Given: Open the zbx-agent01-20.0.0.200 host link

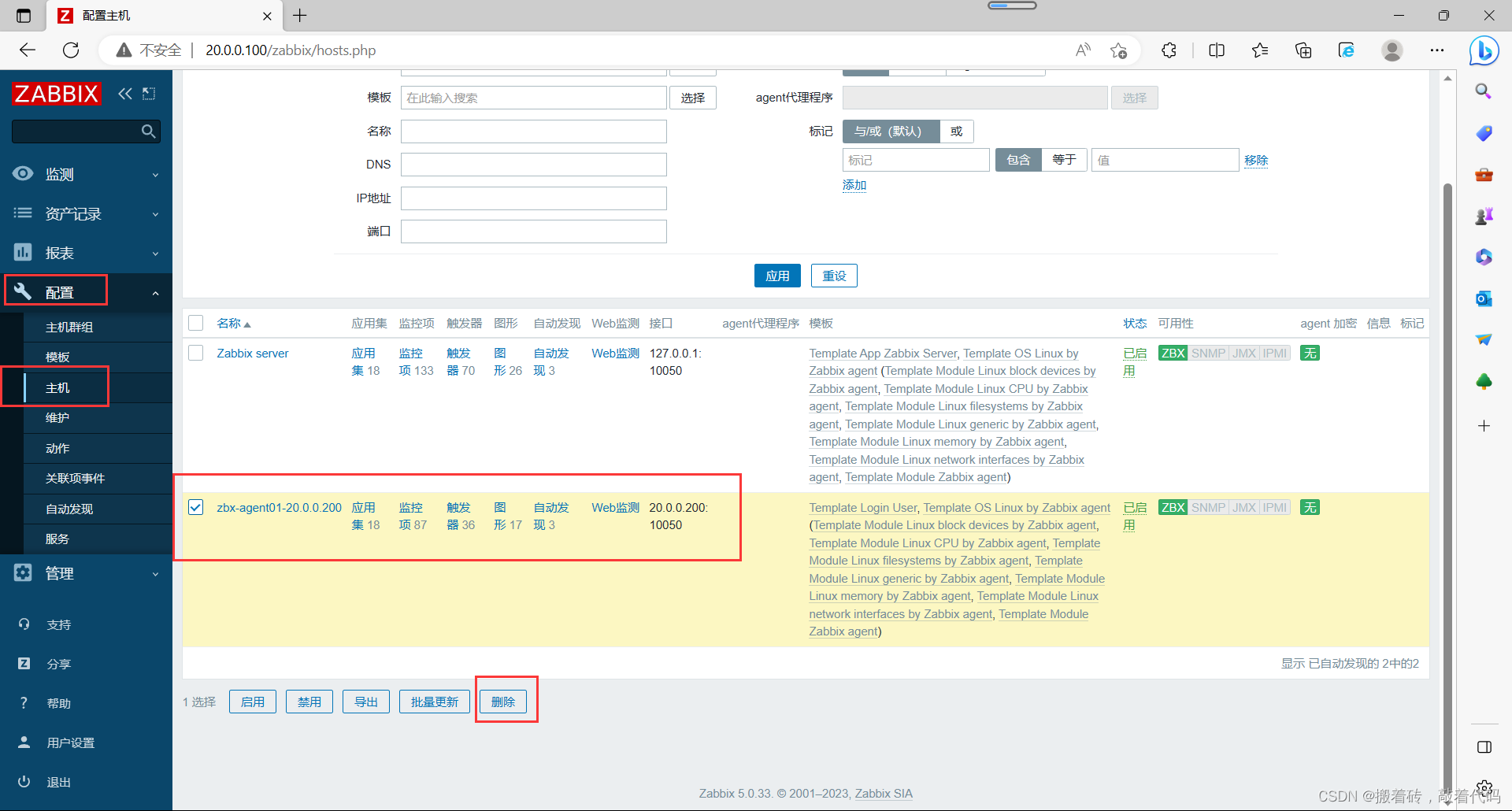Looking at the screenshot, I should pyautogui.click(x=279, y=507).
